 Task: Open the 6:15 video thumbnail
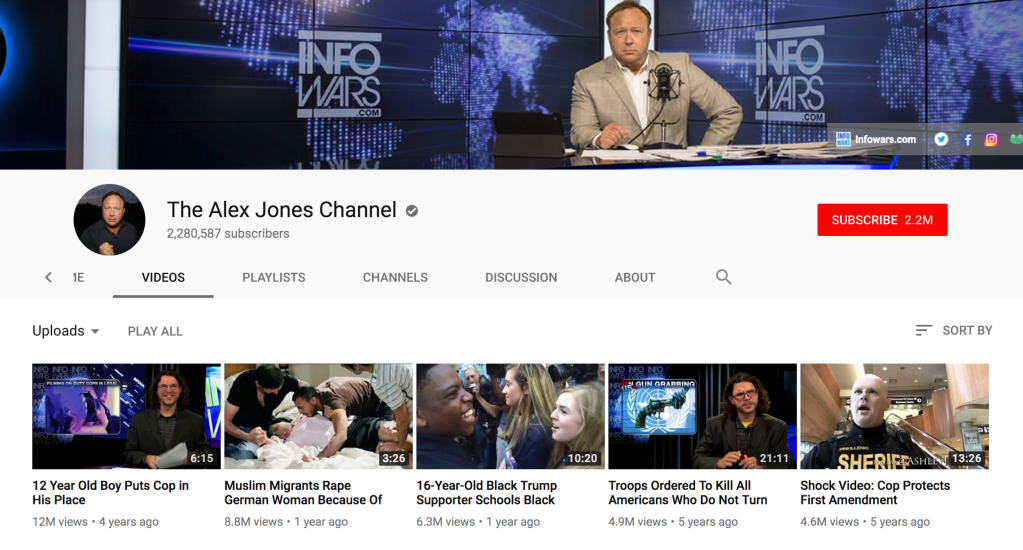point(126,416)
